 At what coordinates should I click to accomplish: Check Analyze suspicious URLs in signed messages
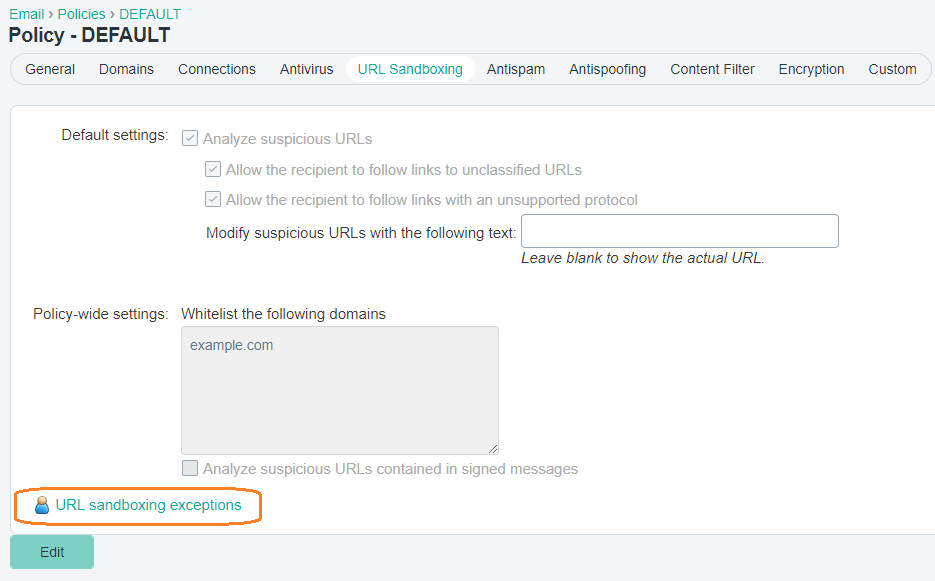click(x=190, y=468)
